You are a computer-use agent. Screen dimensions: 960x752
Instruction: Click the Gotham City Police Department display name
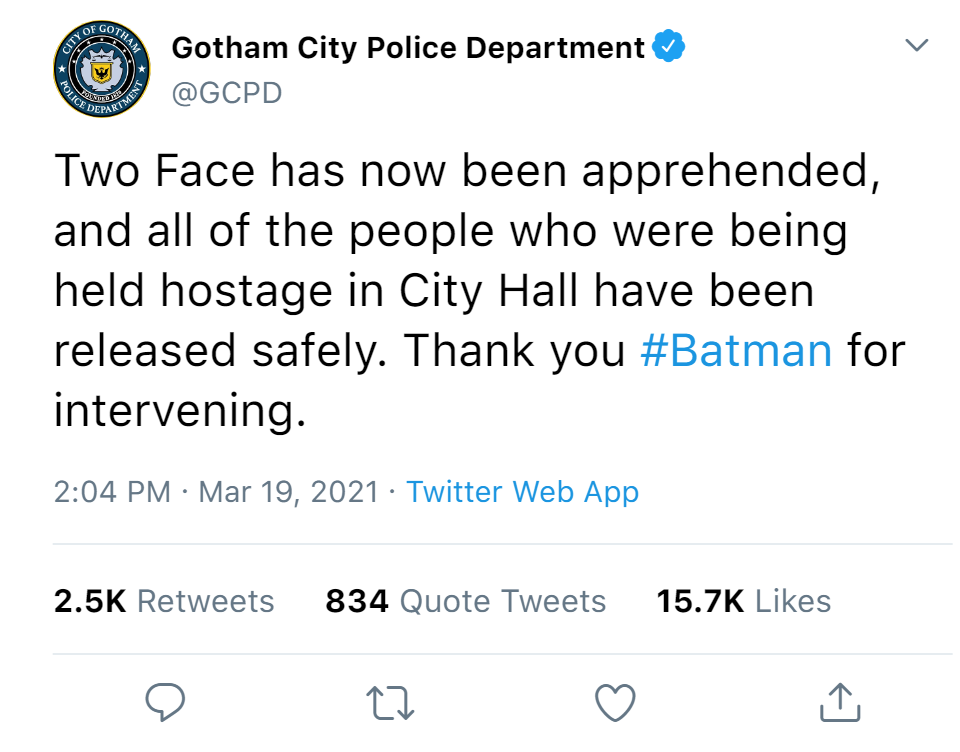coord(408,48)
